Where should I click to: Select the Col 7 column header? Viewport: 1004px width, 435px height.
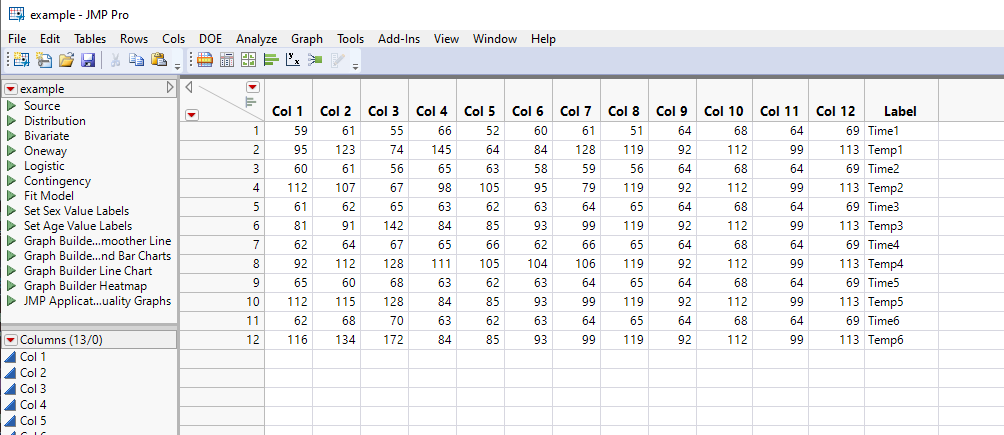[576, 111]
